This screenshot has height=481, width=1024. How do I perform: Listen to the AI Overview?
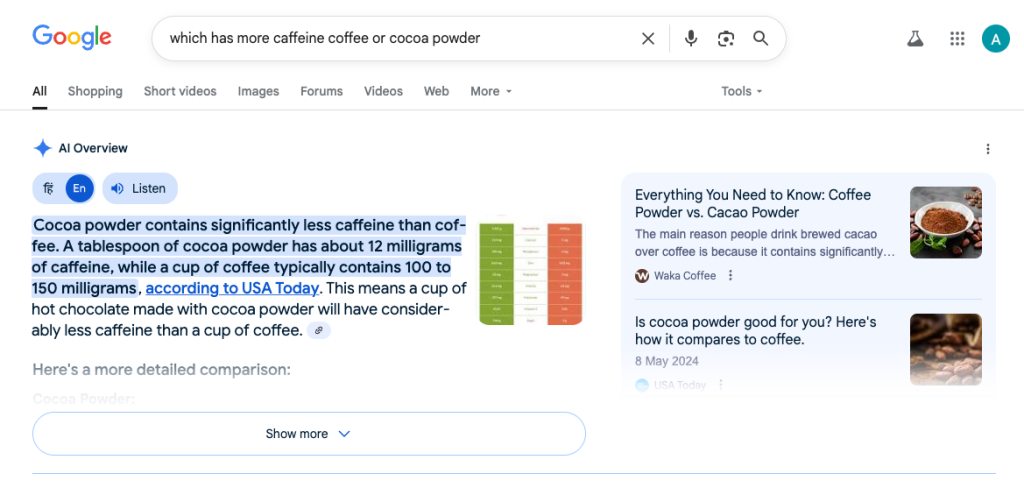click(x=140, y=189)
